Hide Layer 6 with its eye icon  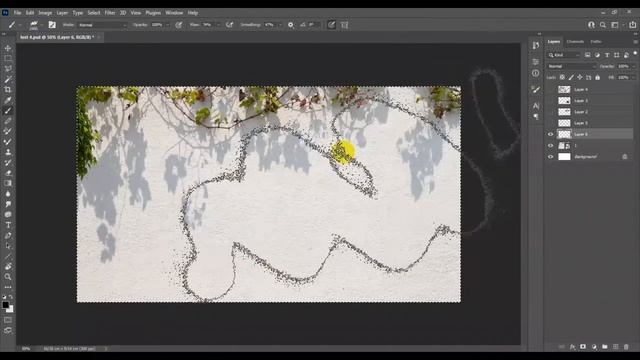click(550, 134)
